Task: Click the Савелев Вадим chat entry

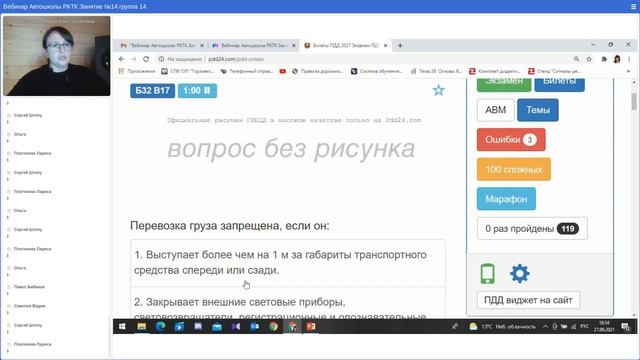Action: (29, 306)
